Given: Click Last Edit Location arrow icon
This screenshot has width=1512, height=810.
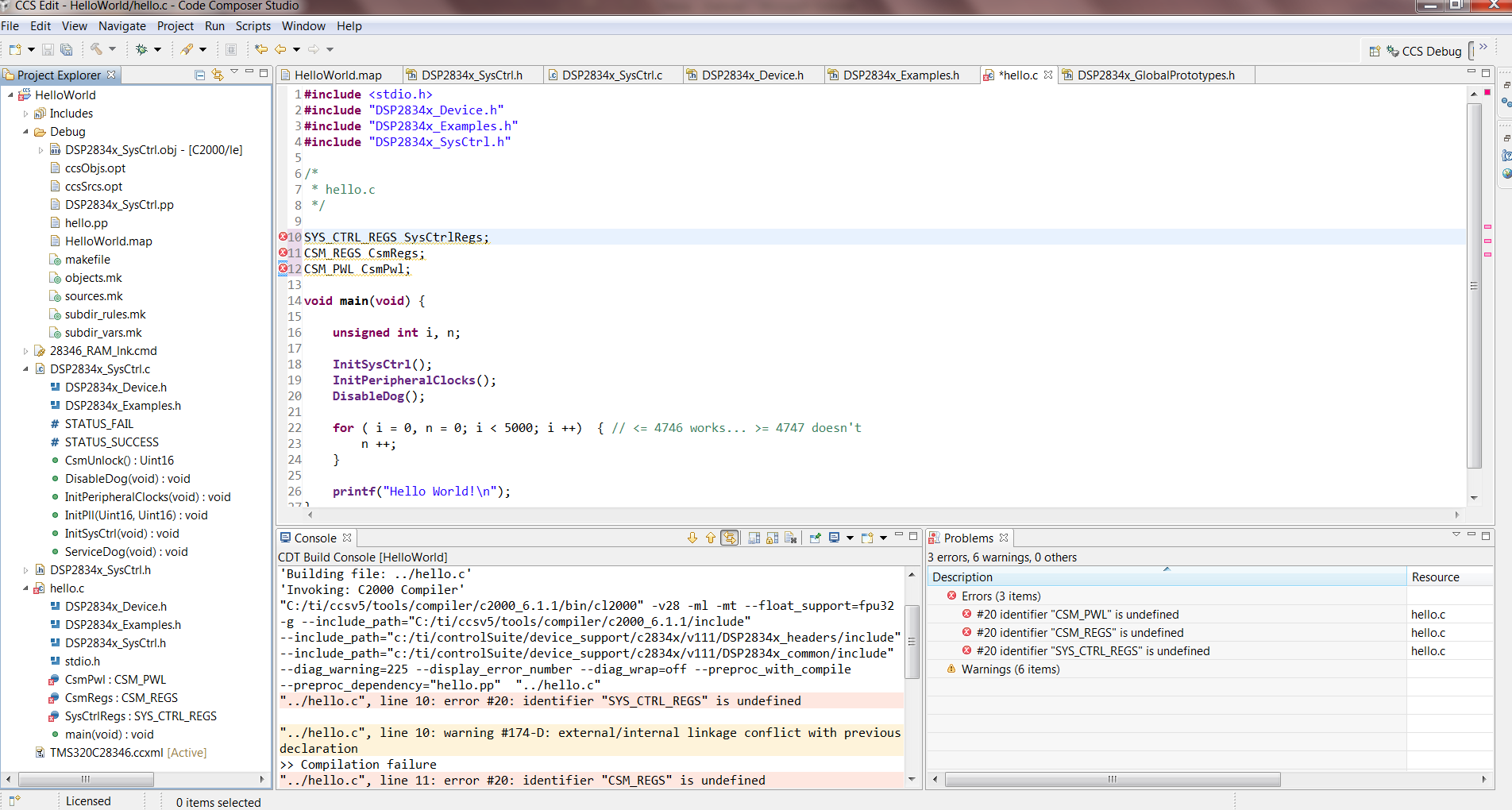Looking at the screenshot, I should (260, 49).
